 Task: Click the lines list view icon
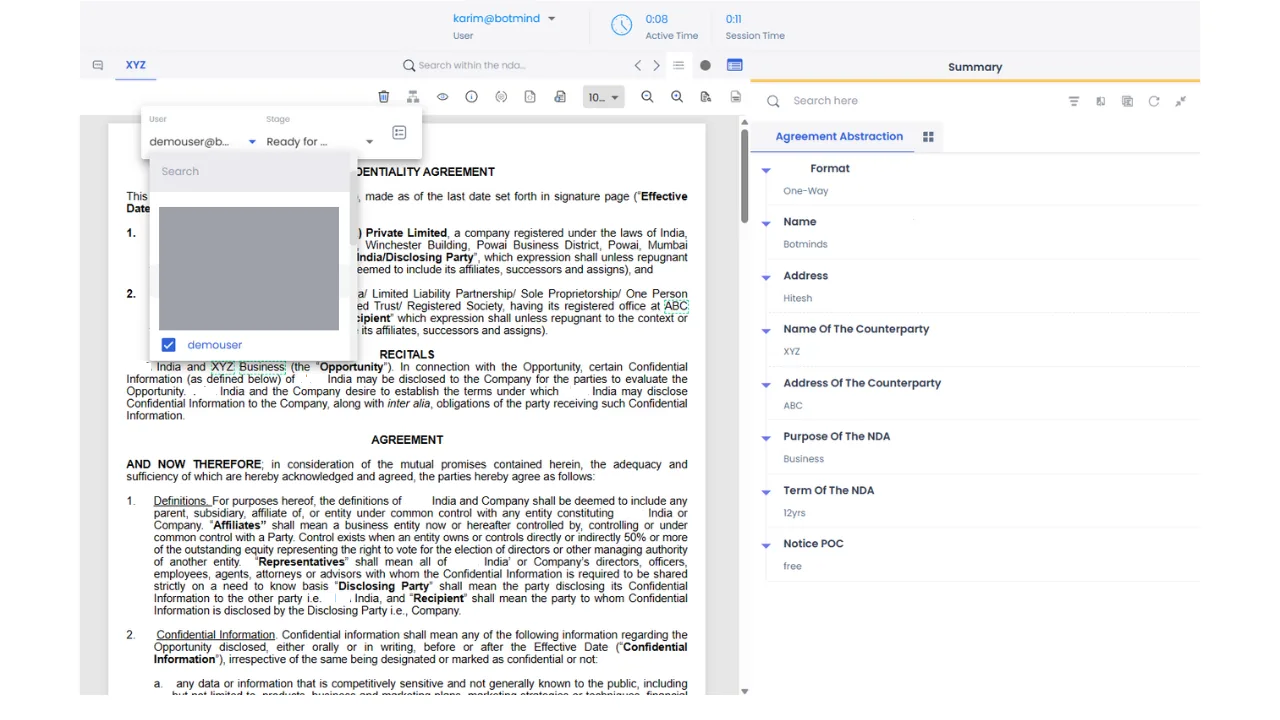pyautogui.click(x=678, y=65)
